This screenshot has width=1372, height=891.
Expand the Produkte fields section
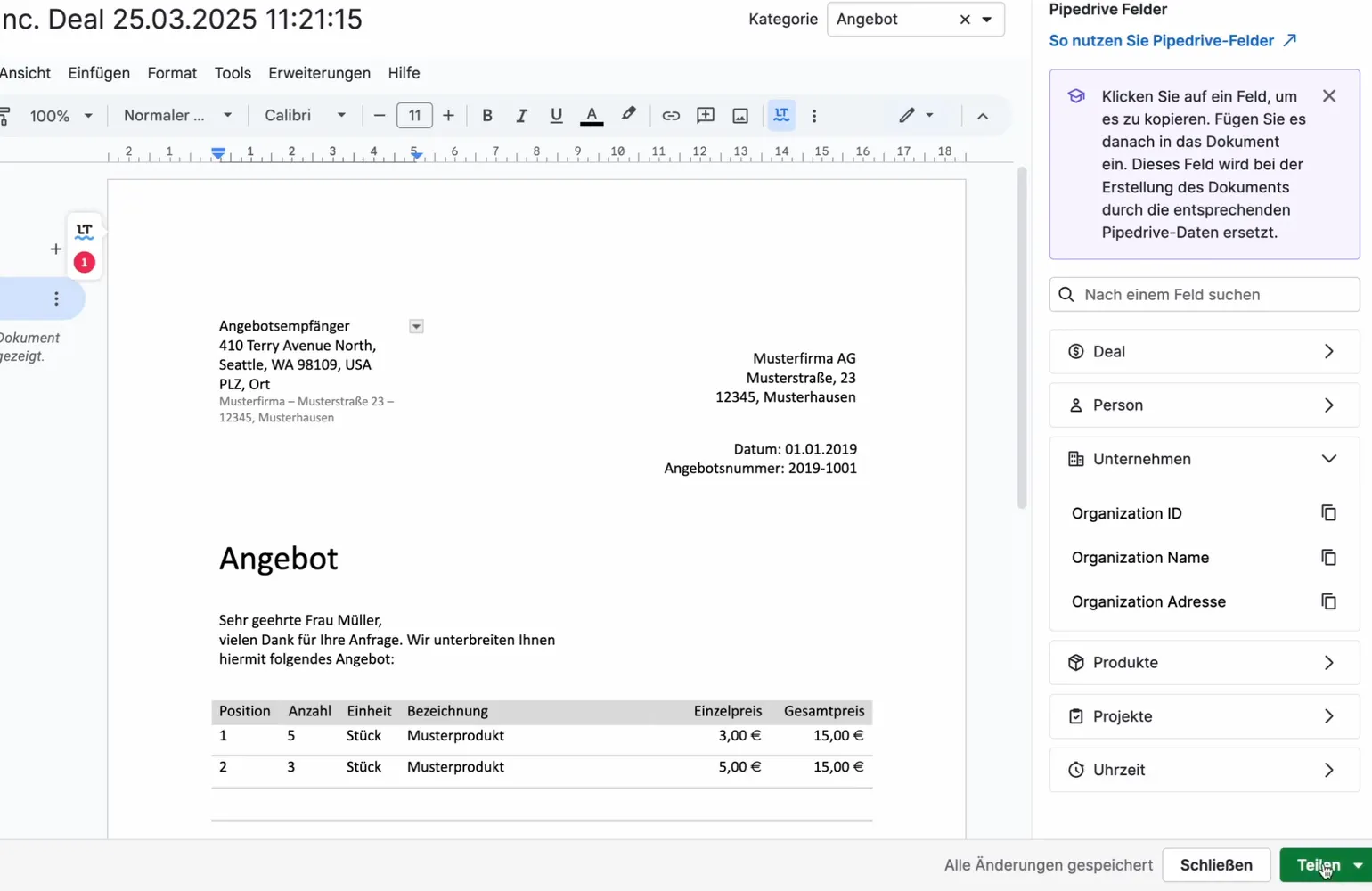[1205, 663]
